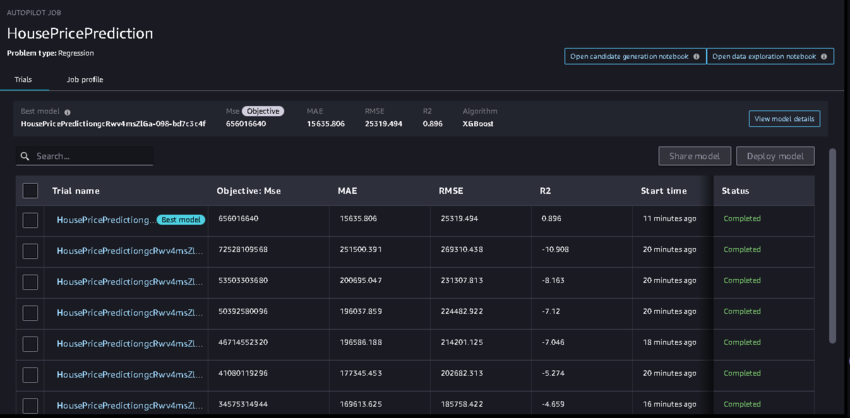850x418 pixels.
Task: Sort by Start time column header
Action: click(x=664, y=191)
